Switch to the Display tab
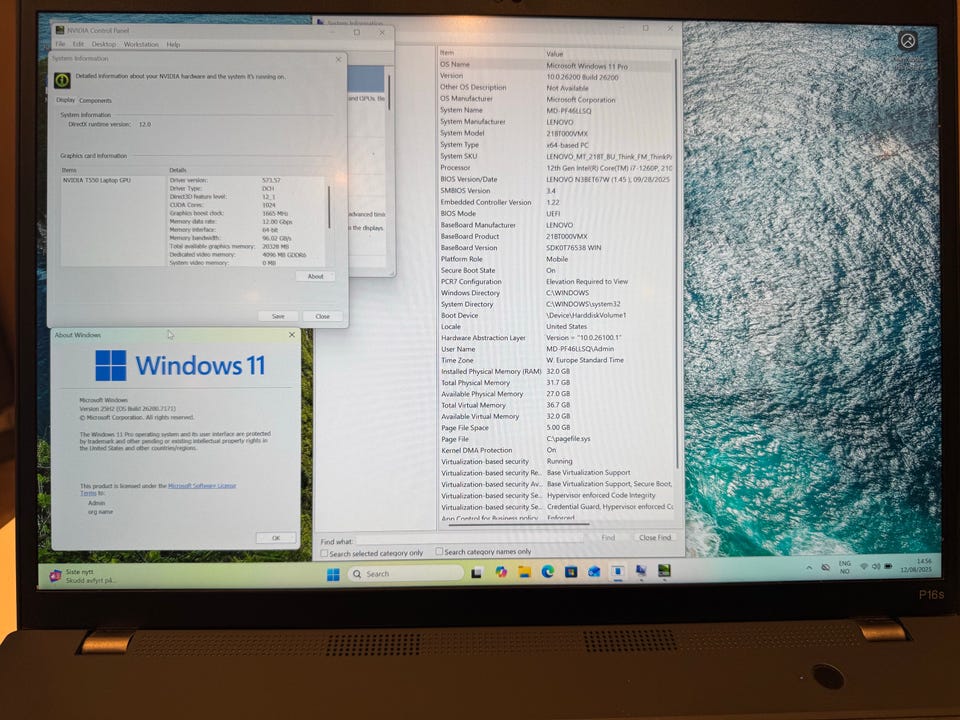The width and height of the screenshot is (960, 720). [x=66, y=100]
